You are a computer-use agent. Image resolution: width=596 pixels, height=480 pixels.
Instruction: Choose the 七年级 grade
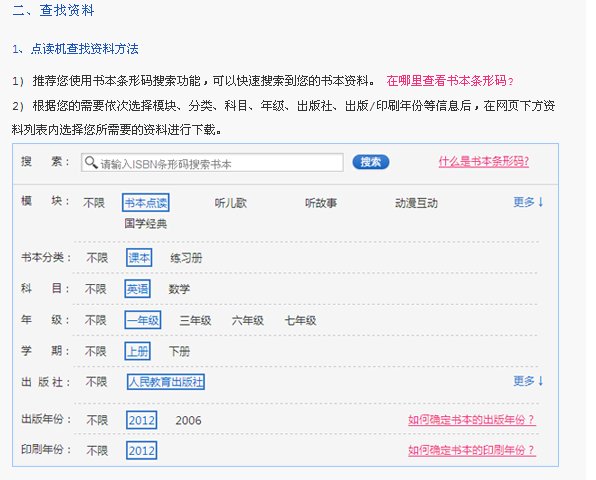coord(300,320)
